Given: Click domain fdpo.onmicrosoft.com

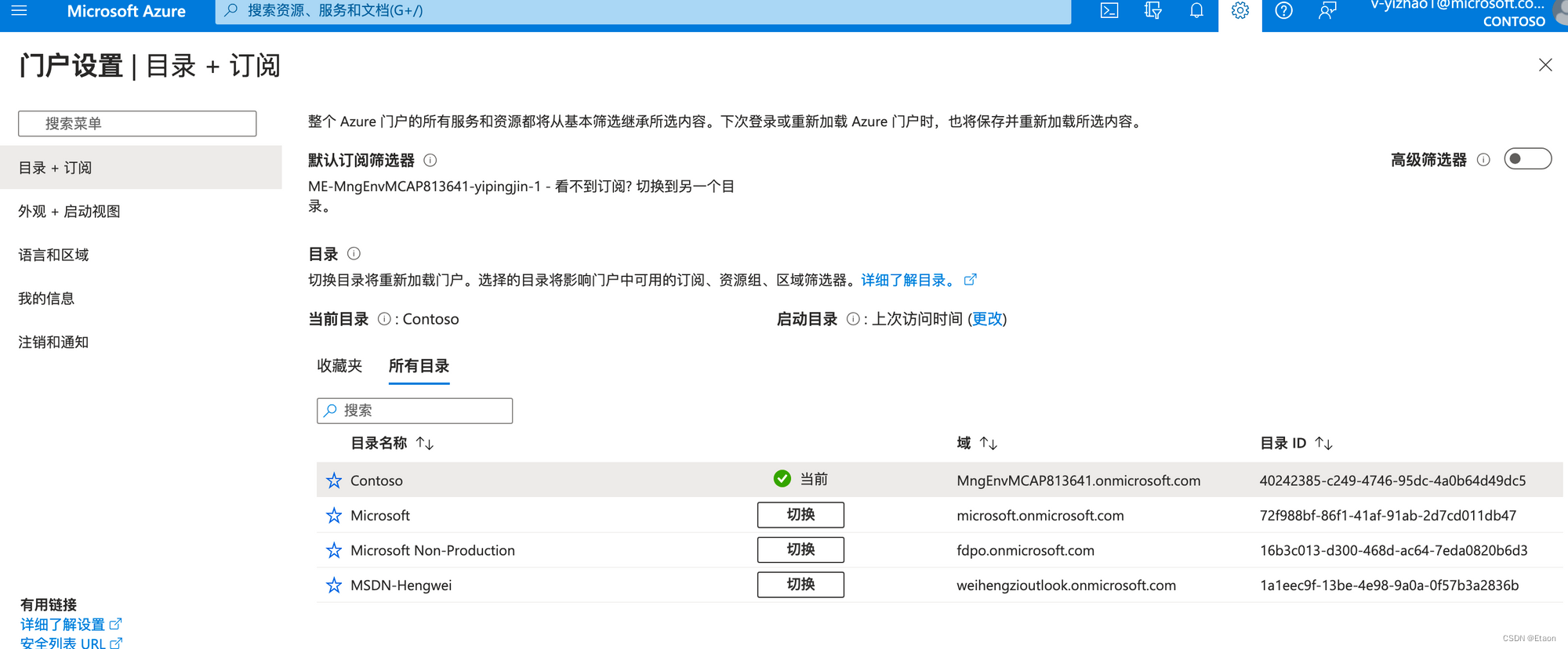Looking at the screenshot, I should tap(1025, 550).
